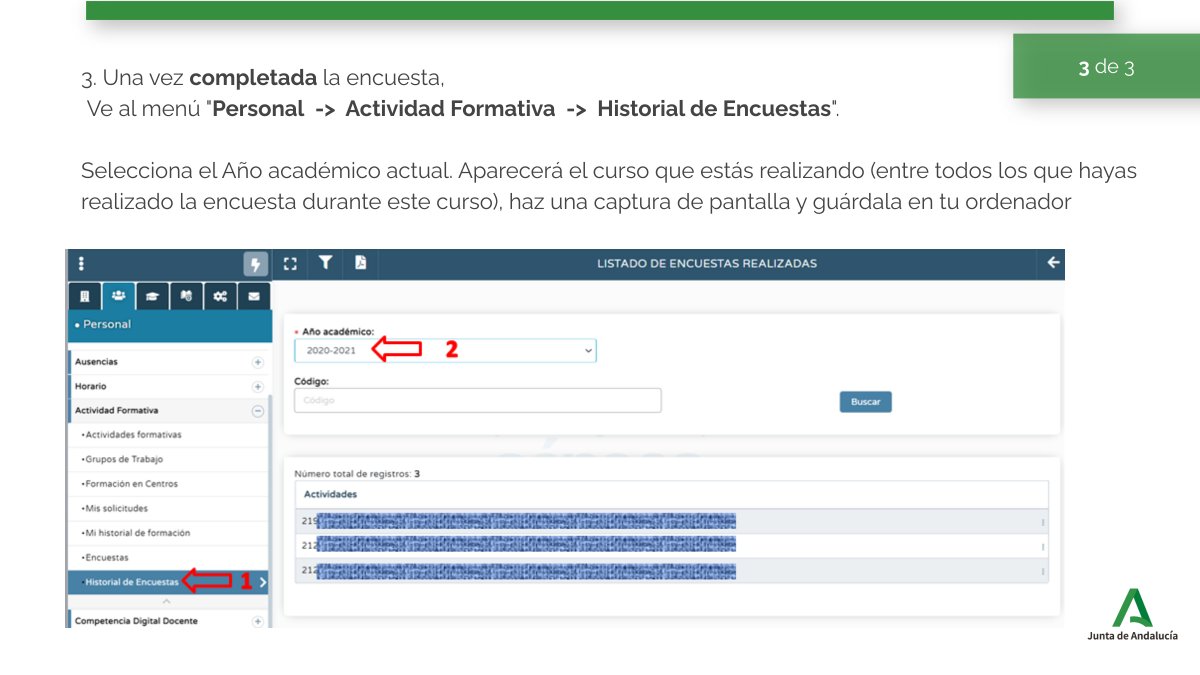The width and height of the screenshot is (1200, 675).
Task: Open the options menu of the 219 row
Action: pos(1042,521)
